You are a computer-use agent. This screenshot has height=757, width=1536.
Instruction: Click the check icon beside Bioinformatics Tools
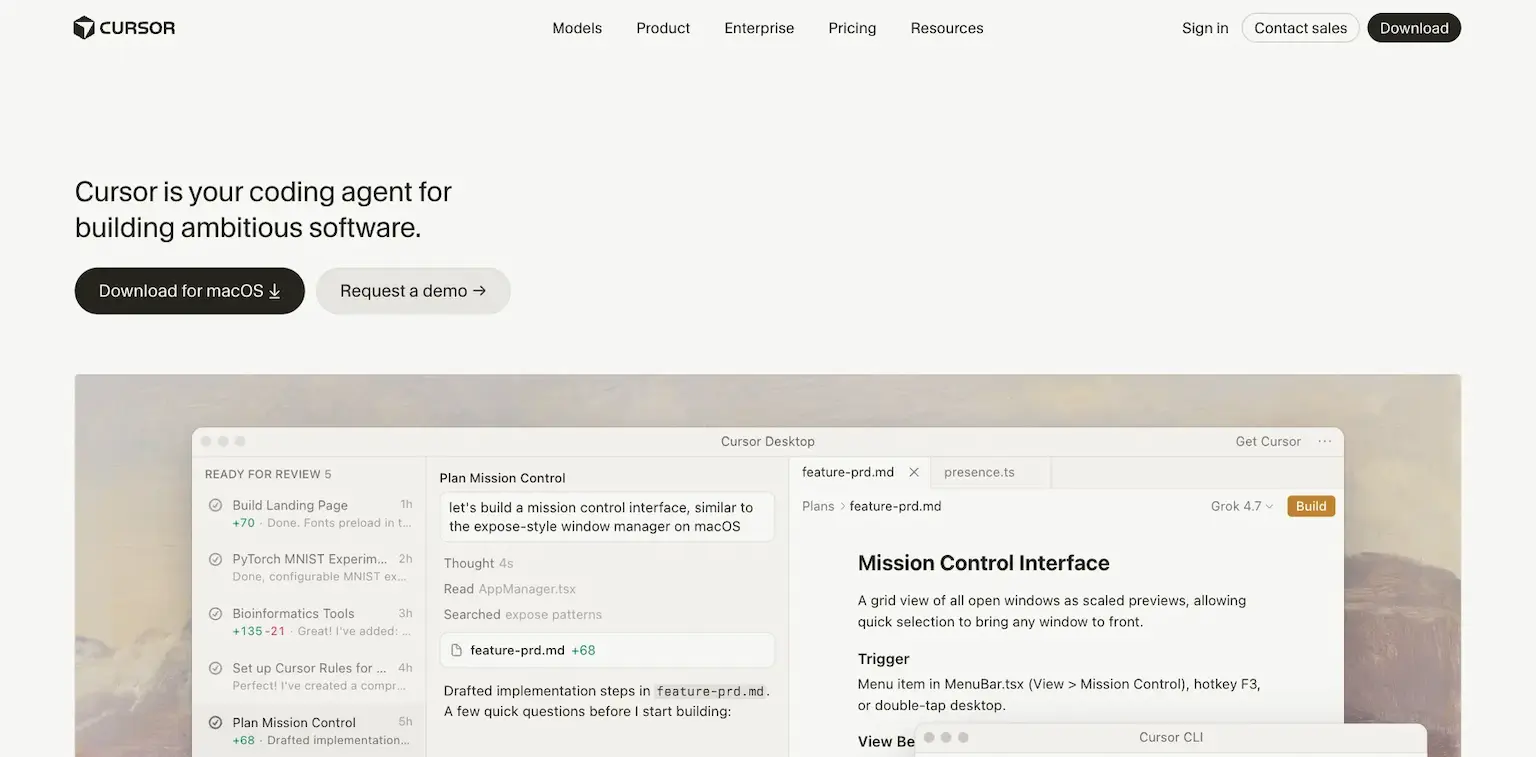[x=215, y=613]
